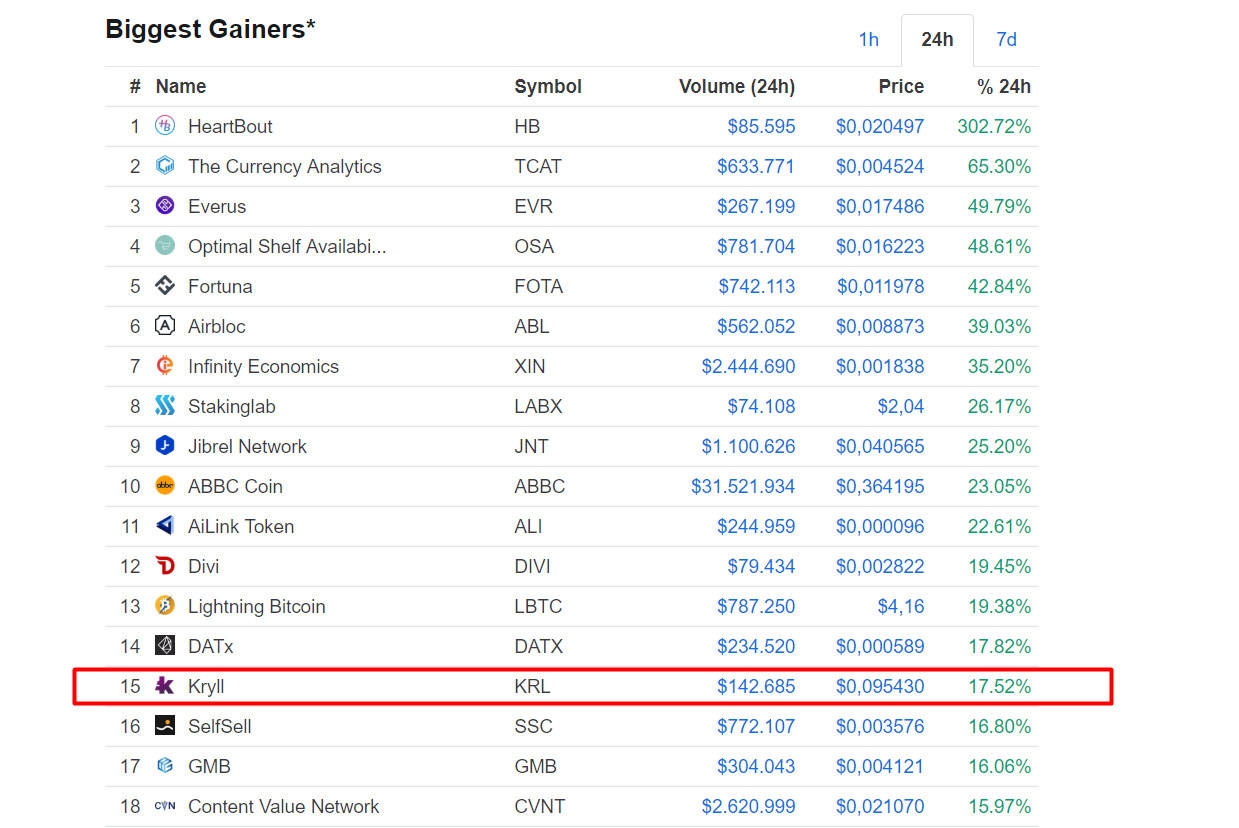Viewport: 1239px width, 828px height.
Task: Open the Content Value Network name link
Action: pyautogui.click(x=284, y=807)
